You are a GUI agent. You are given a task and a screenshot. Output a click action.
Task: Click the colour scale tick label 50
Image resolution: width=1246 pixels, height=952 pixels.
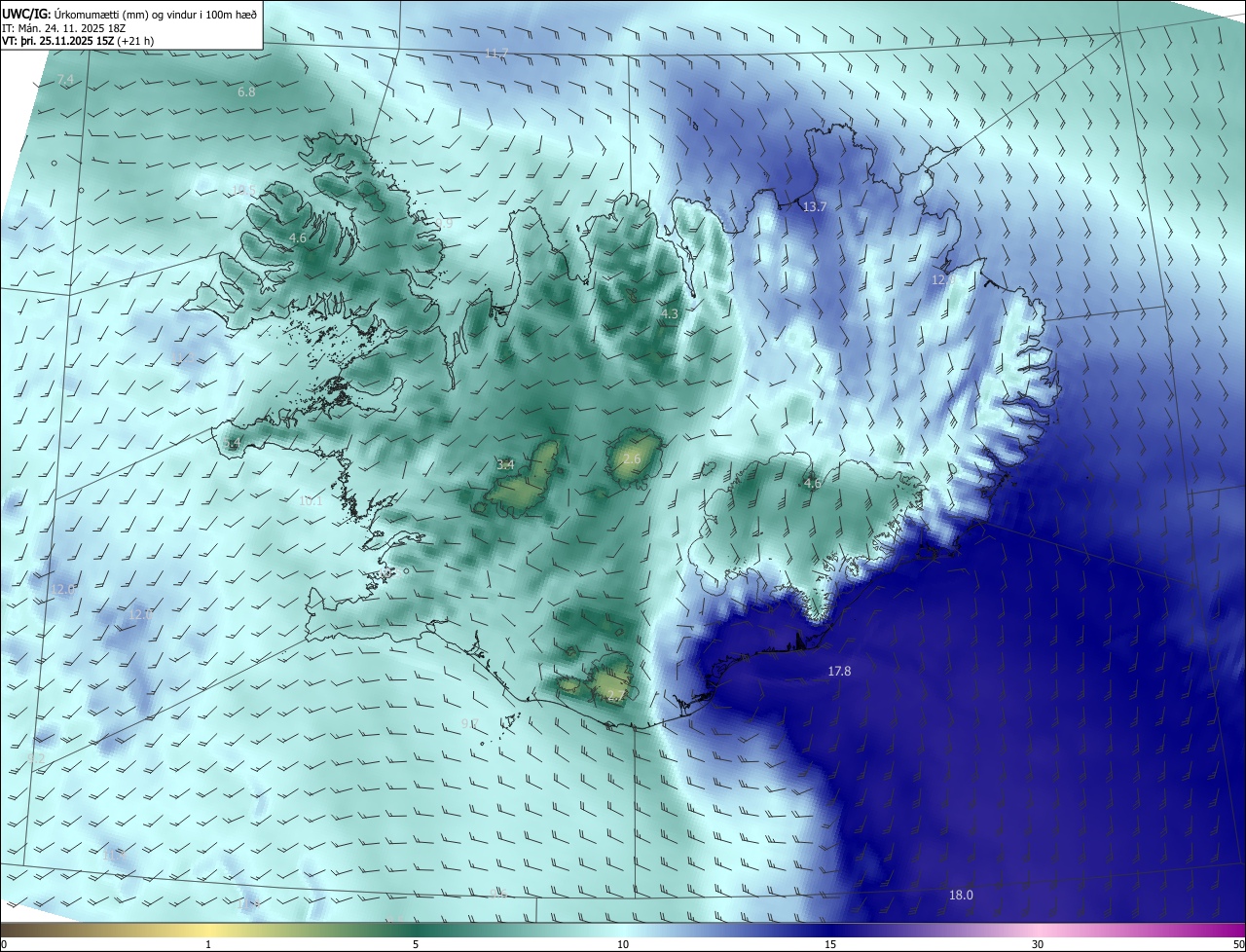pos(1238,944)
